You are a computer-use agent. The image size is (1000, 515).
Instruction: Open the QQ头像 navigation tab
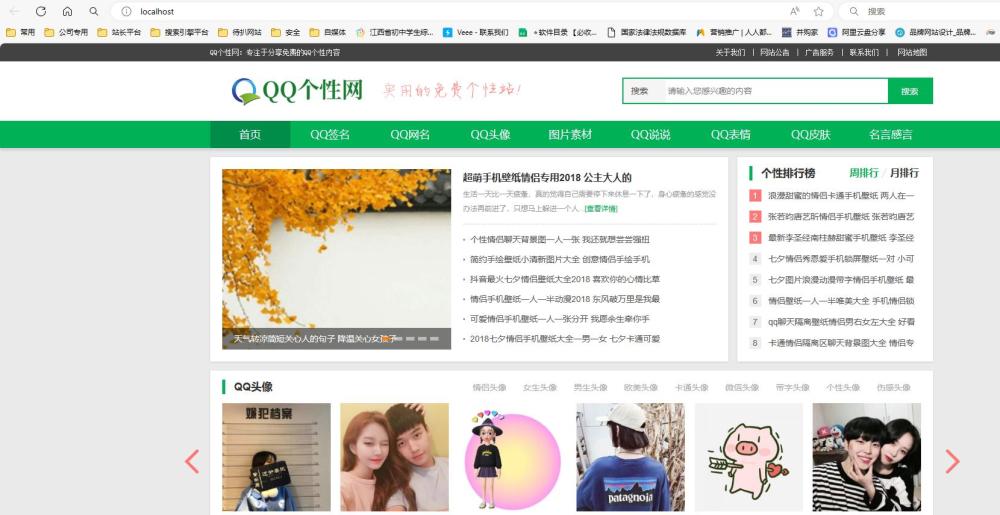pos(490,134)
